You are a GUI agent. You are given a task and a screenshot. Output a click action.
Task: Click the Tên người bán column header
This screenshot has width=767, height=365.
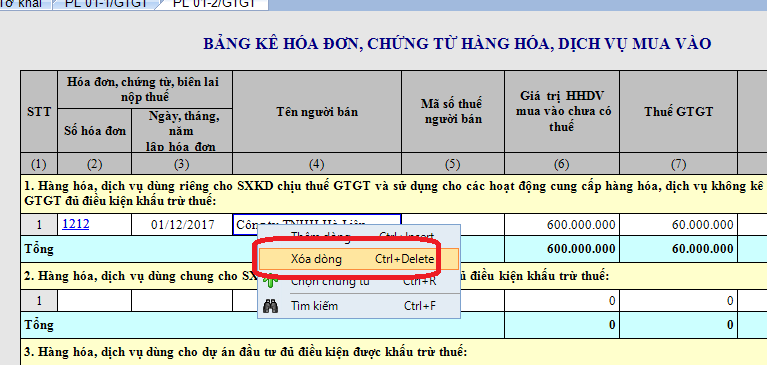[x=317, y=112]
